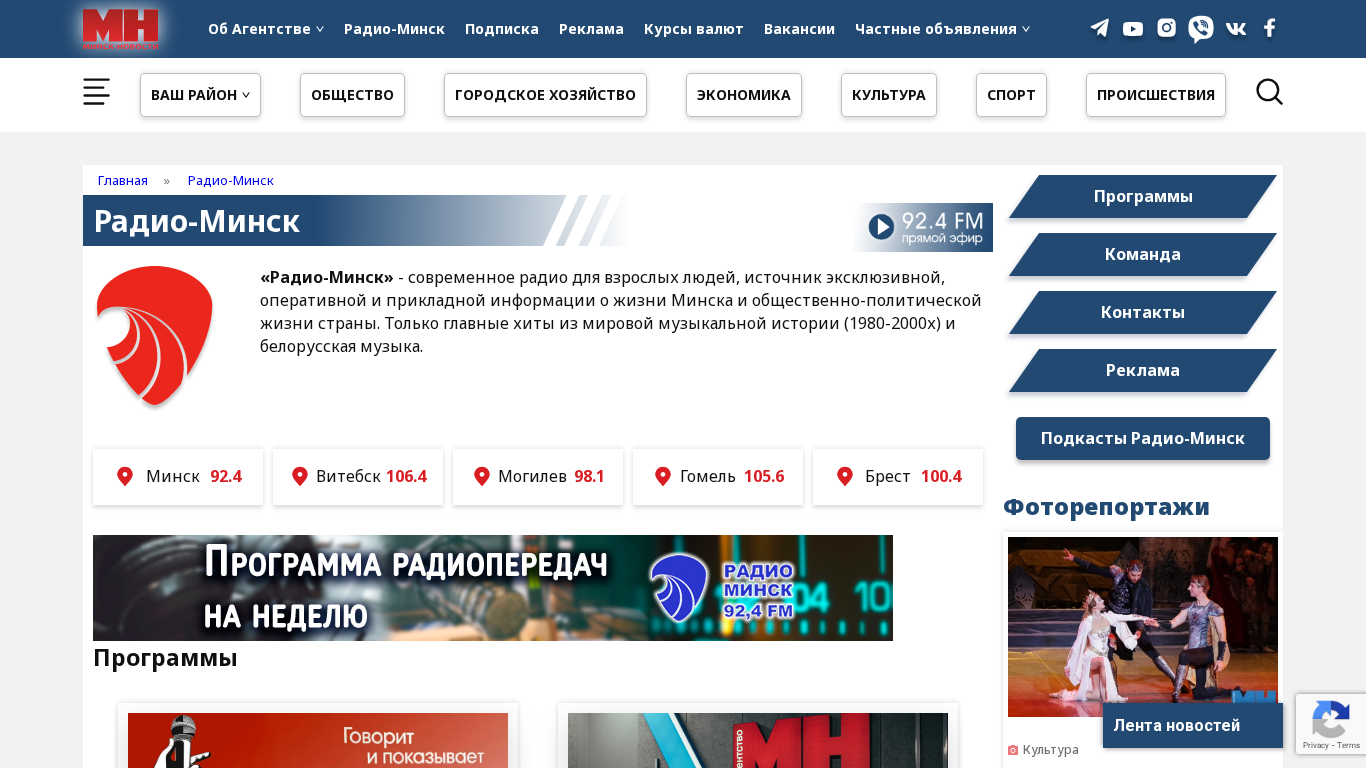Click the red Радио-Минск logo
The width and height of the screenshot is (1366, 768).
click(155, 336)
